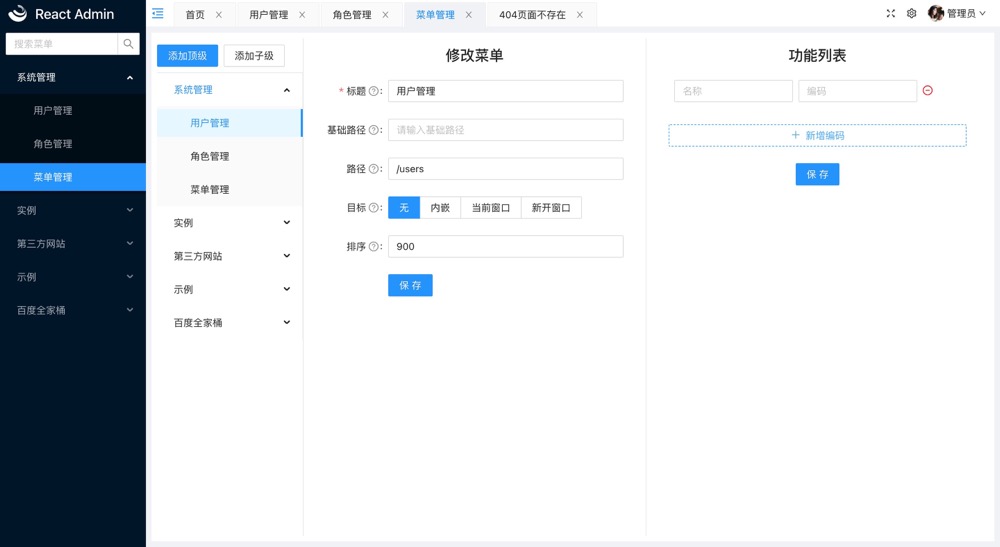Select 新开窗口 as target option
This screenshot has height=547, width=1000.
(x=551, y=208)
